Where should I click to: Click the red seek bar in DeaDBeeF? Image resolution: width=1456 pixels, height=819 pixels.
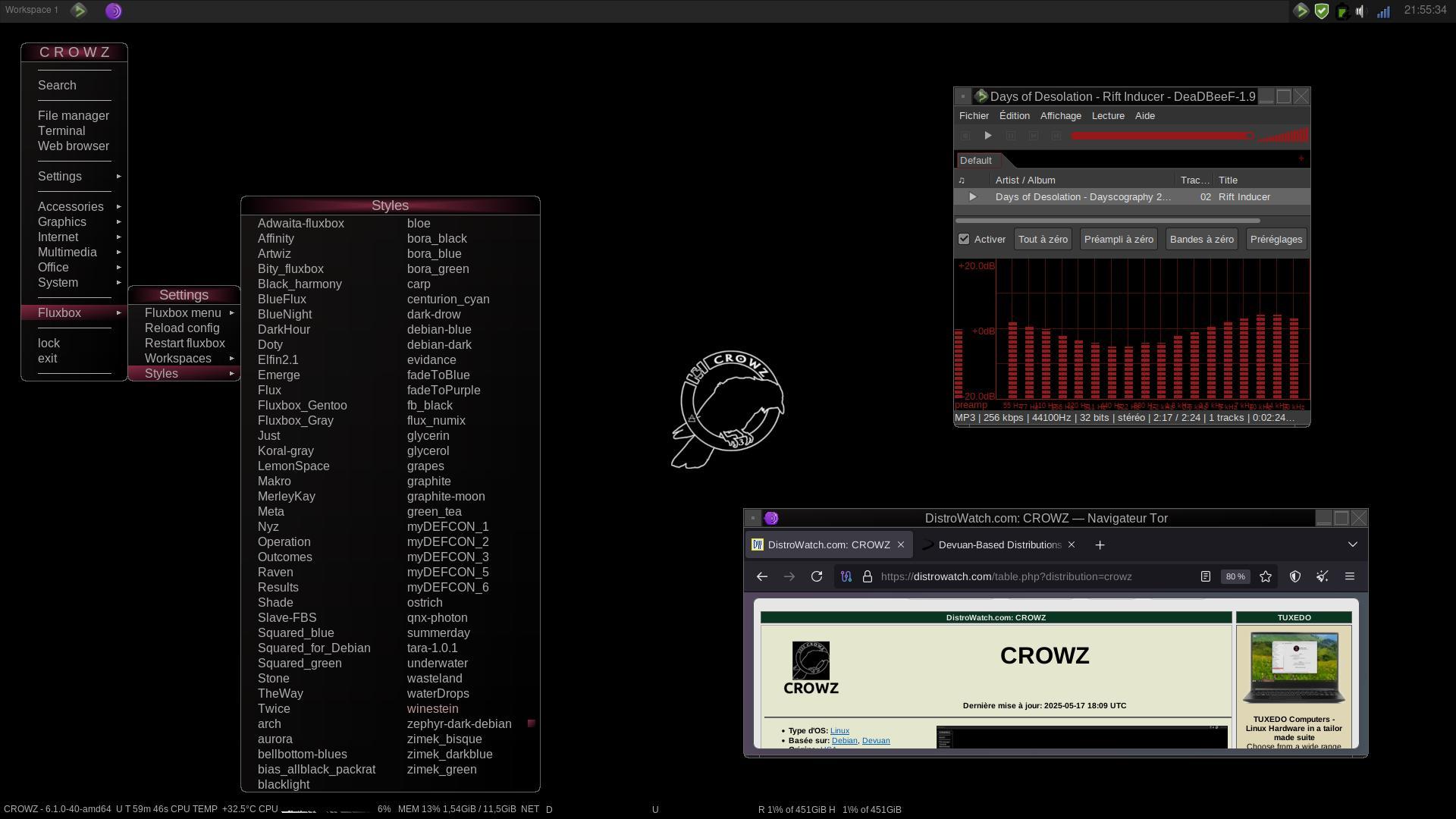point(1160,136)
